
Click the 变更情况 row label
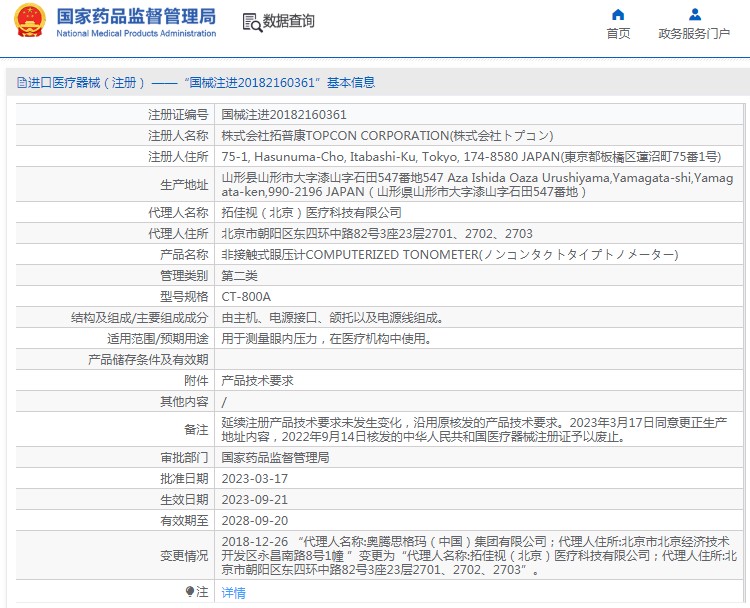184,555
